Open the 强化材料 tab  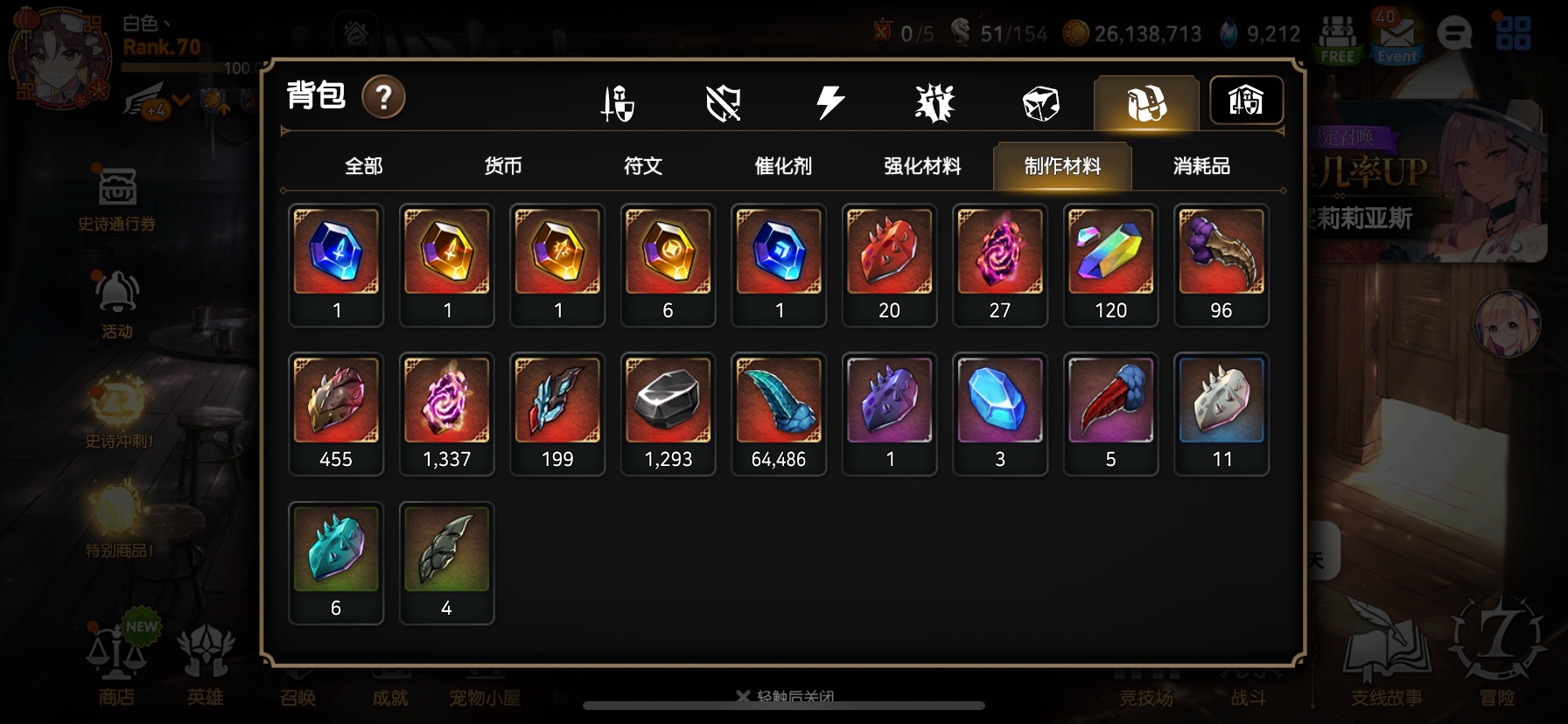(x=922, y=166)
